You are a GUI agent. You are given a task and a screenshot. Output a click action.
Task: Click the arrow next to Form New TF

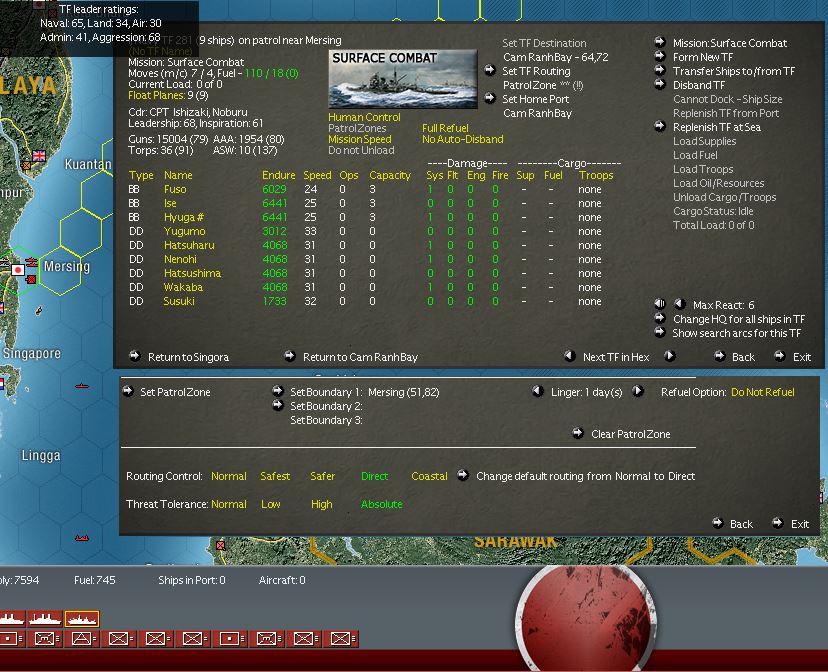coord(660,56)
